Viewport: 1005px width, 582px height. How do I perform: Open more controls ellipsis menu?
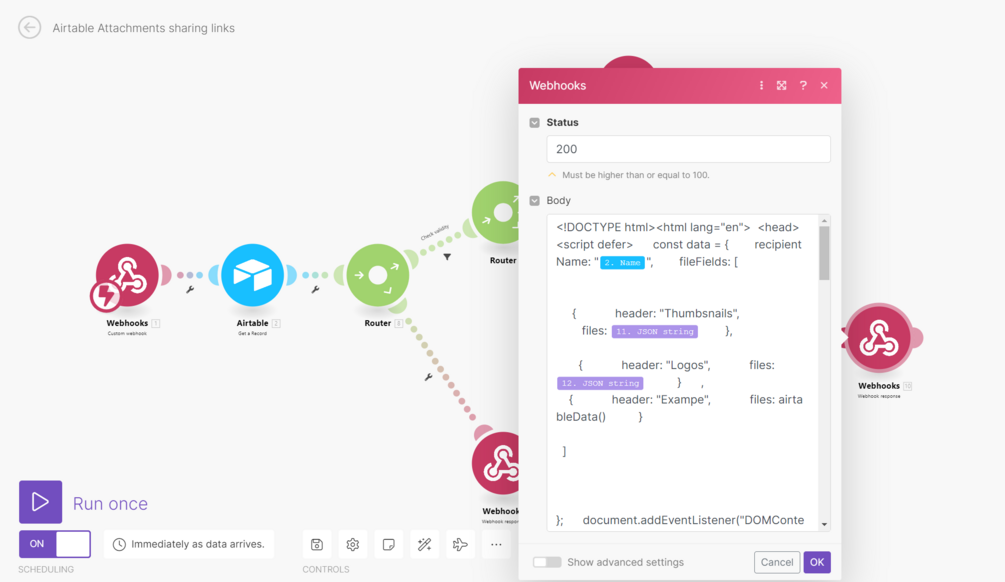(496, 544)
